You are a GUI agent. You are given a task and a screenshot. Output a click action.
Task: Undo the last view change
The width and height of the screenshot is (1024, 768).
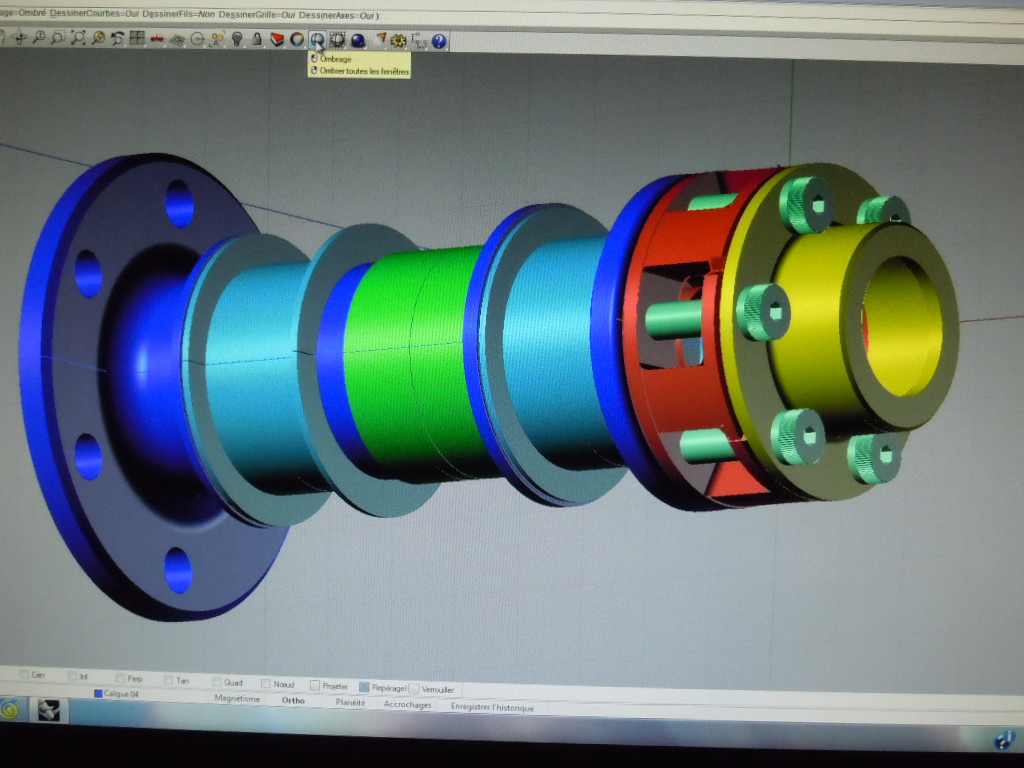(x=118, y=39)
